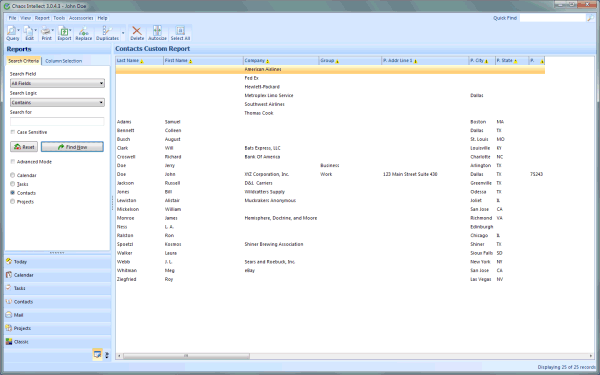Screen dimensions: 600x375
Task: Expand the Export dropdown arrow
Action: pos(70,30)
